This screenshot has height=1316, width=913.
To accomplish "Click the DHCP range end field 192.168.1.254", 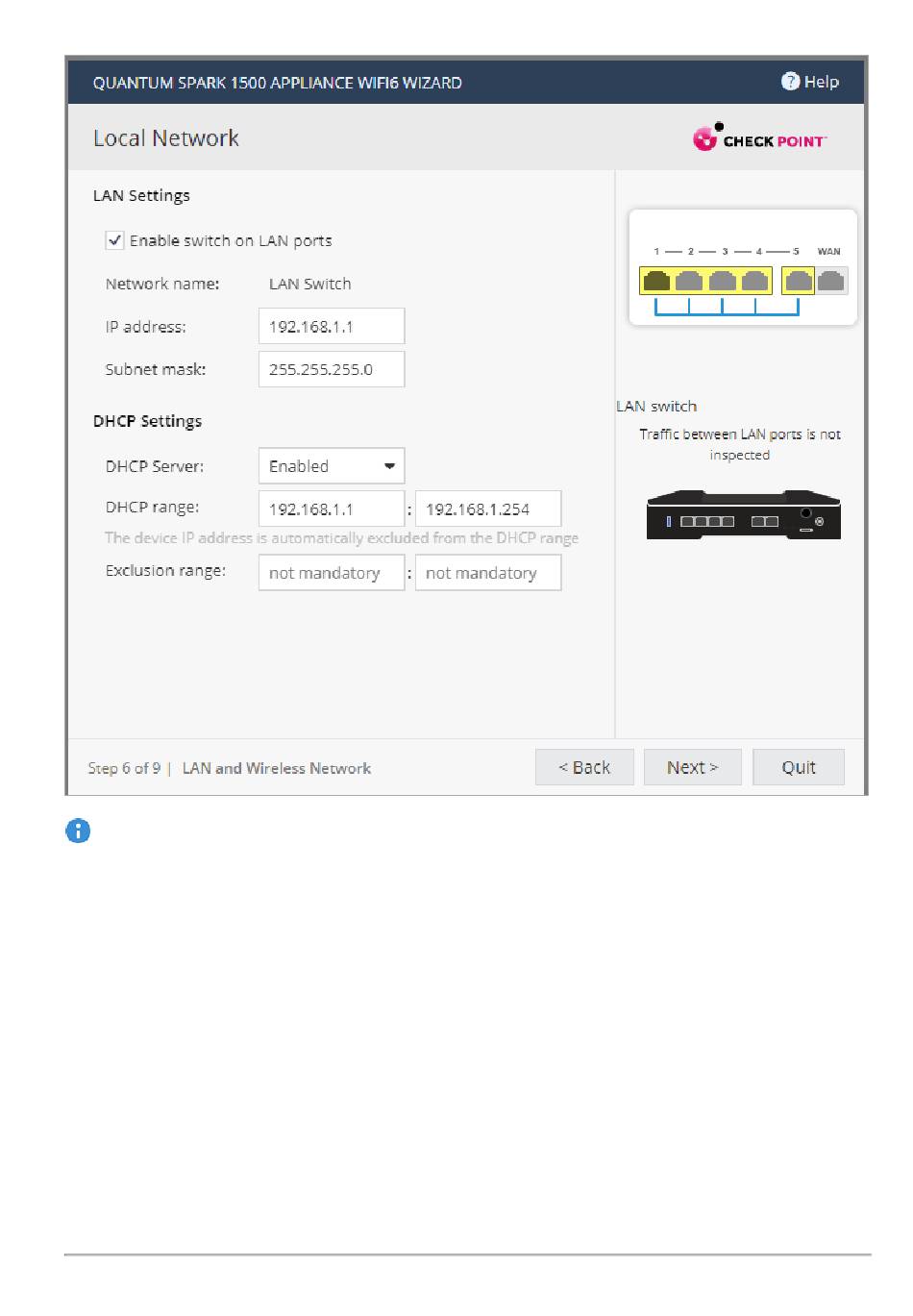I will (488, 509).
